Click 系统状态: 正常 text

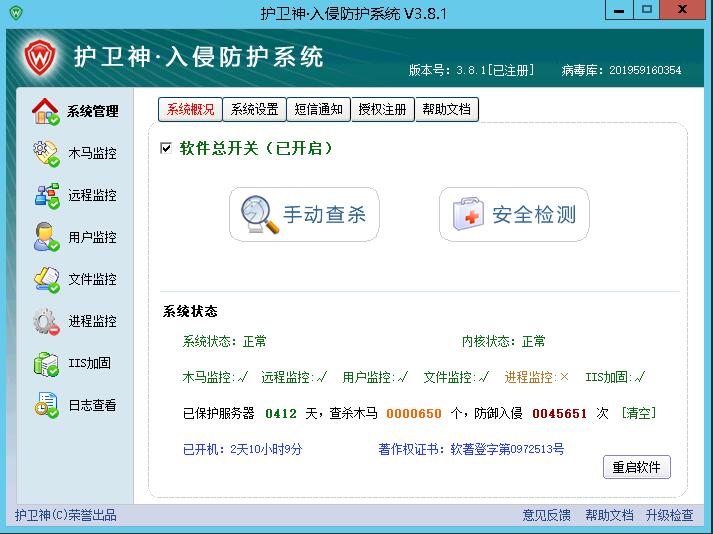pyautogui.click(x=224, y=341)
